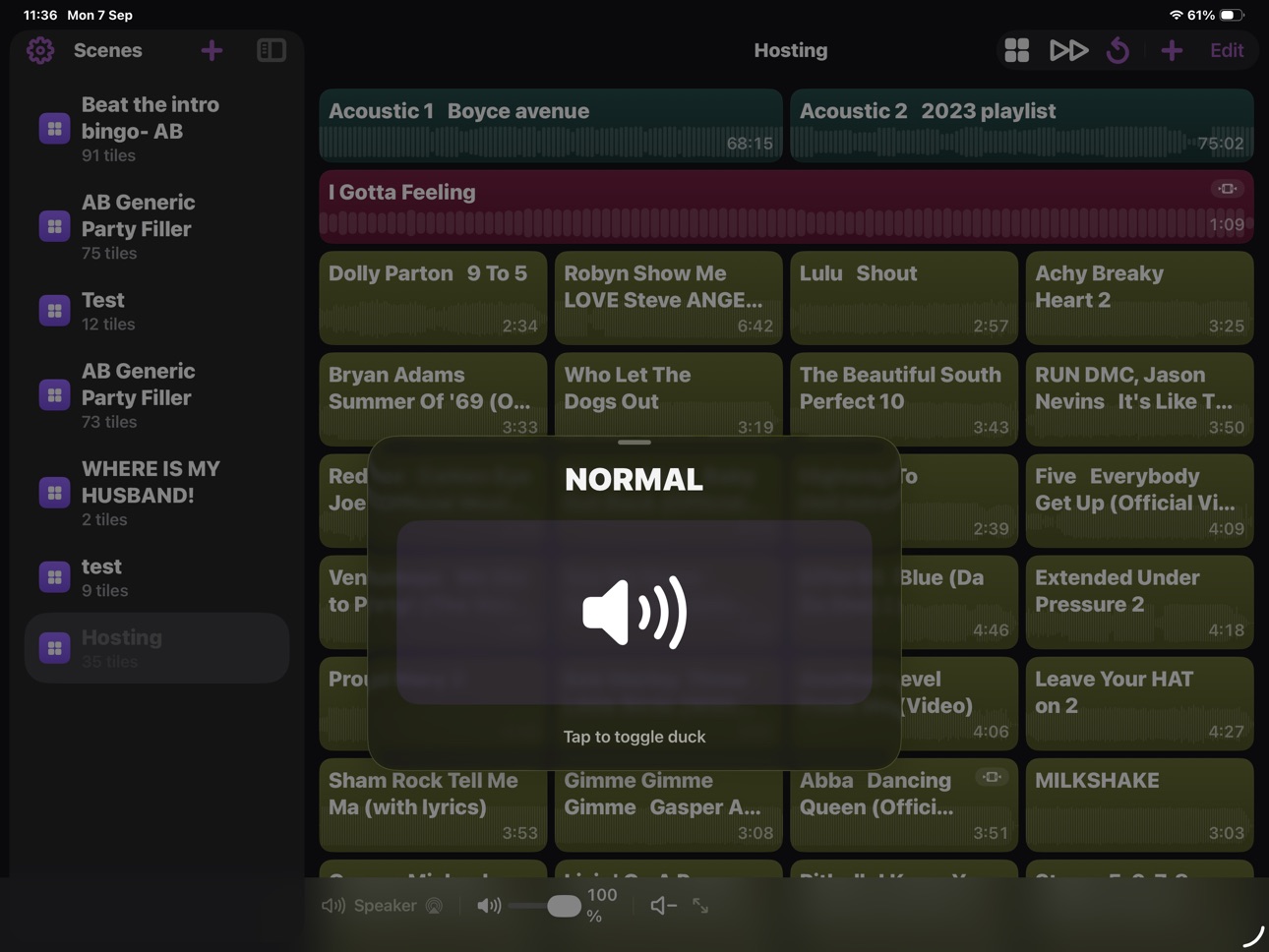The image size is (1269, 952).
Task: Select the Hosting scene in the sidebar
Action: coord(157,648)
